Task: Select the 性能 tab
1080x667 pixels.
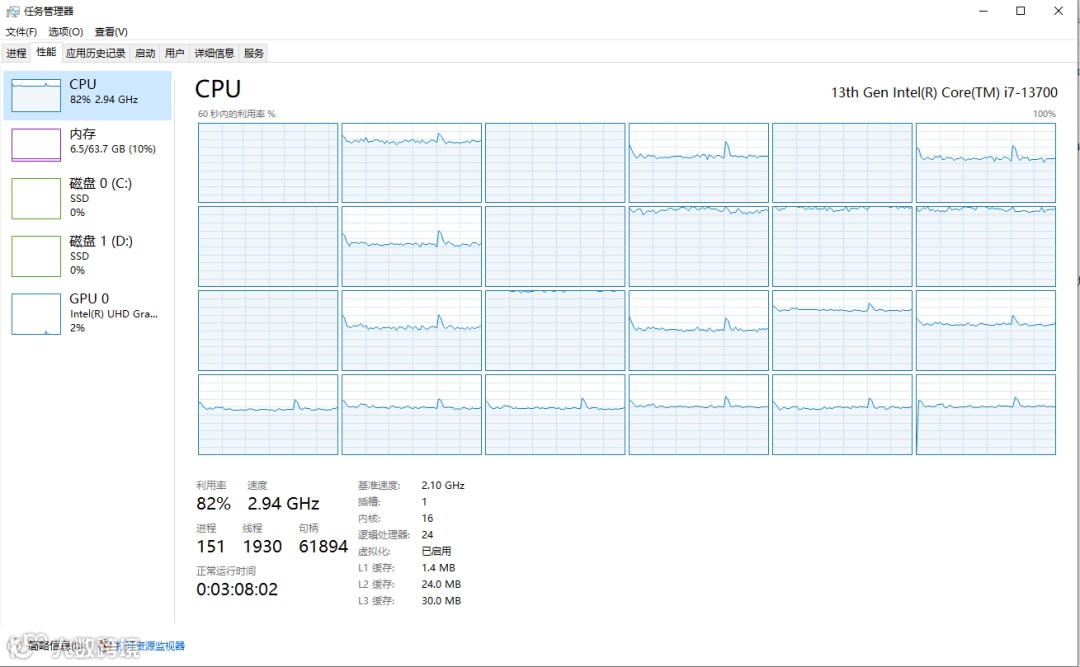Action: pyautogui.click(x=46, y=52)
